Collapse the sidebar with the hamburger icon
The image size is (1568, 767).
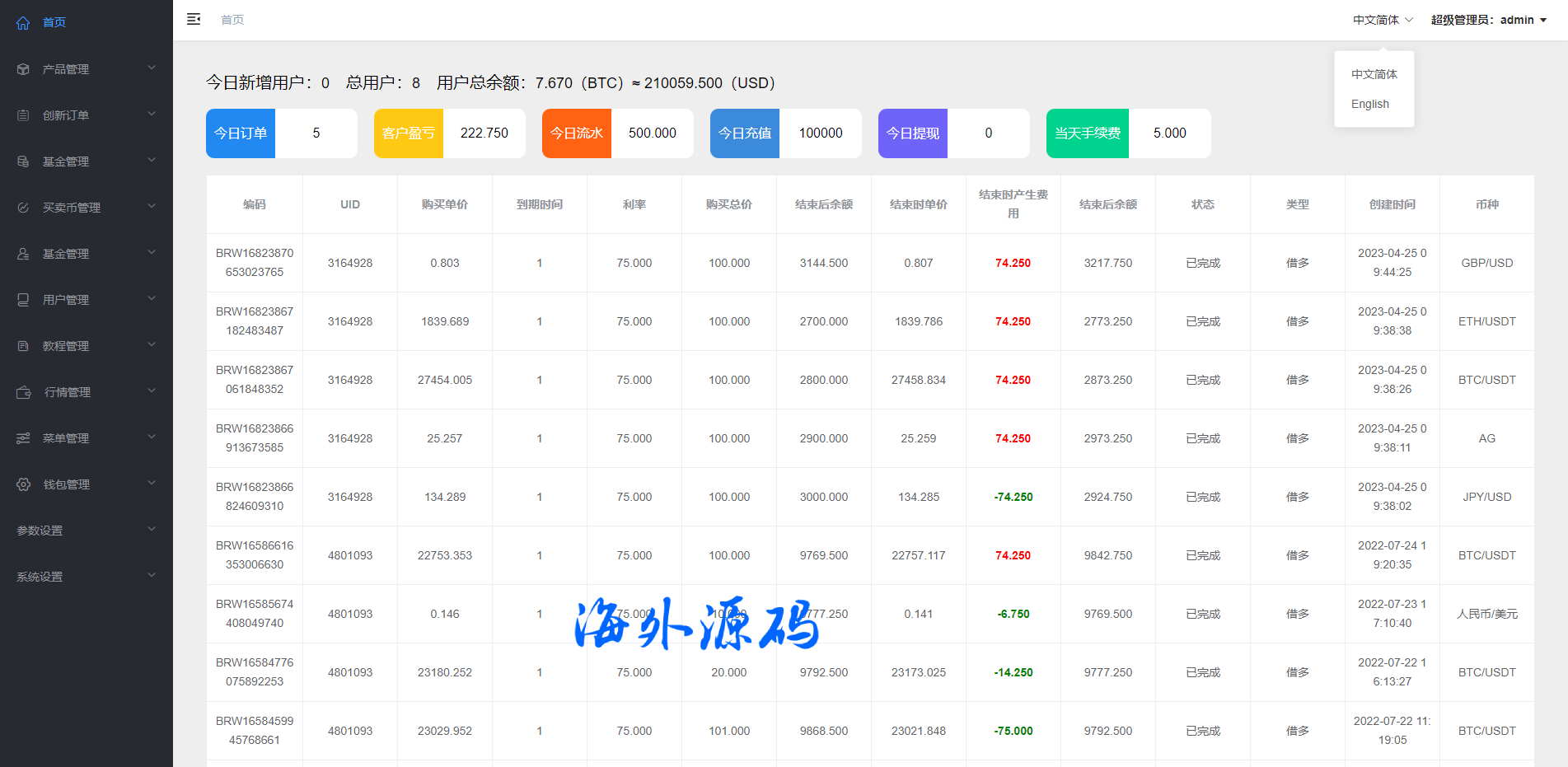tap(194, 19)
